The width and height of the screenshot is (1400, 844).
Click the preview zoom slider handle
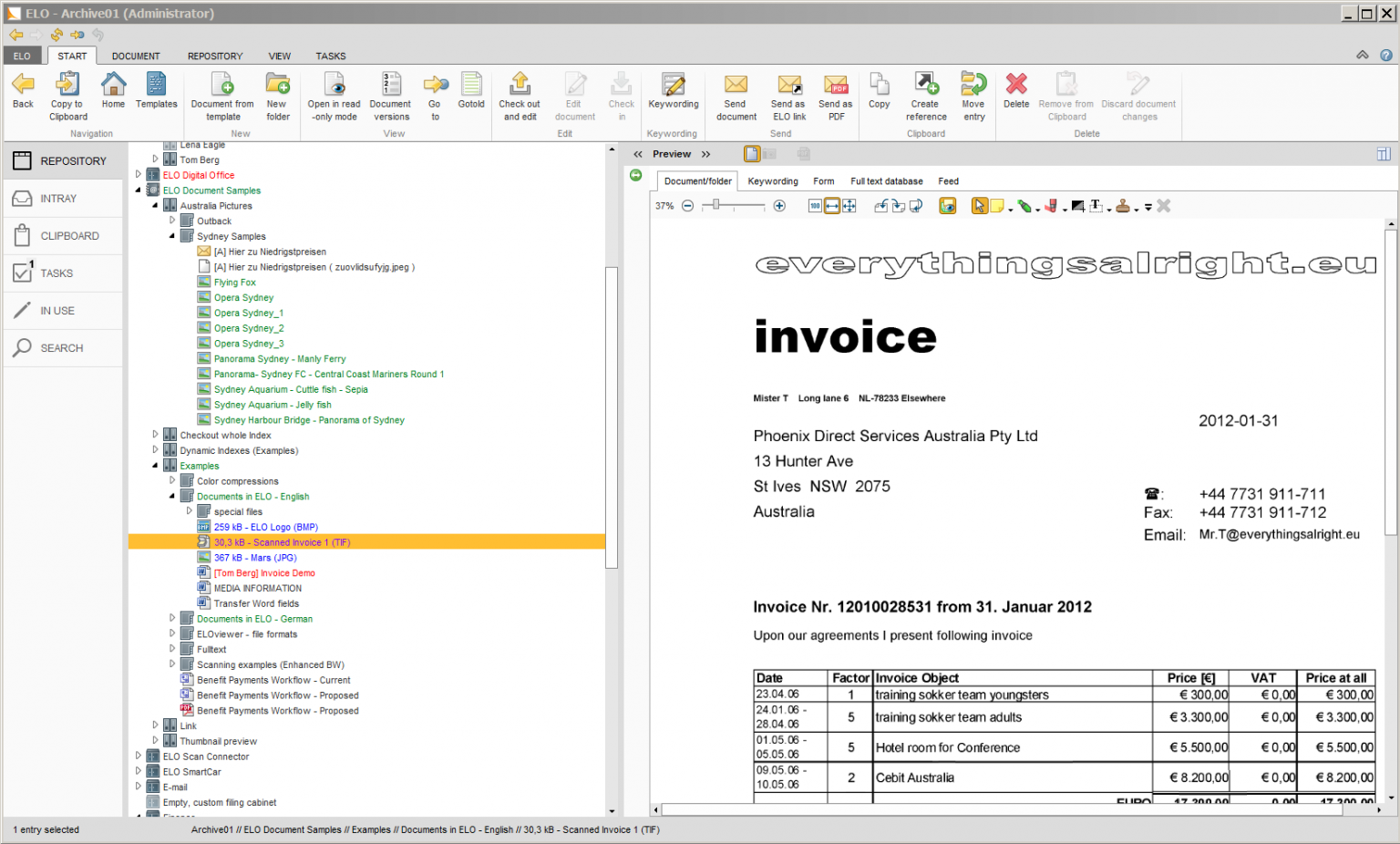click(716, 206)
